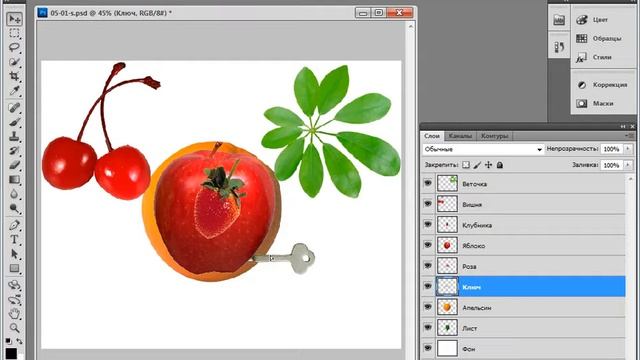Select the Eyedropper tool
Viewport: 640px width, 360px height.
pos(14,91)
